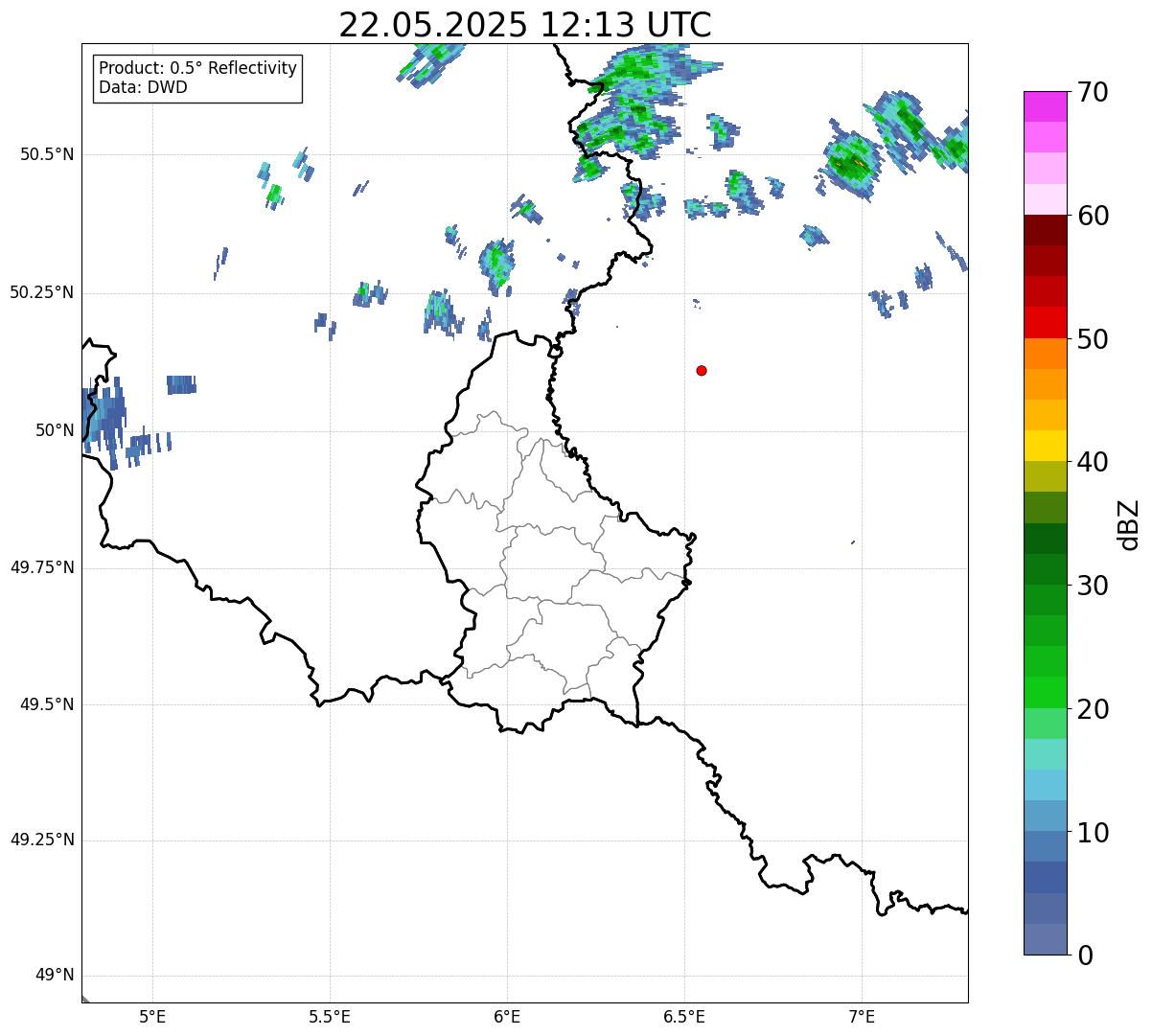Click "Product: 0.5° Reflectivity" legend text

(x=197, y=69)
